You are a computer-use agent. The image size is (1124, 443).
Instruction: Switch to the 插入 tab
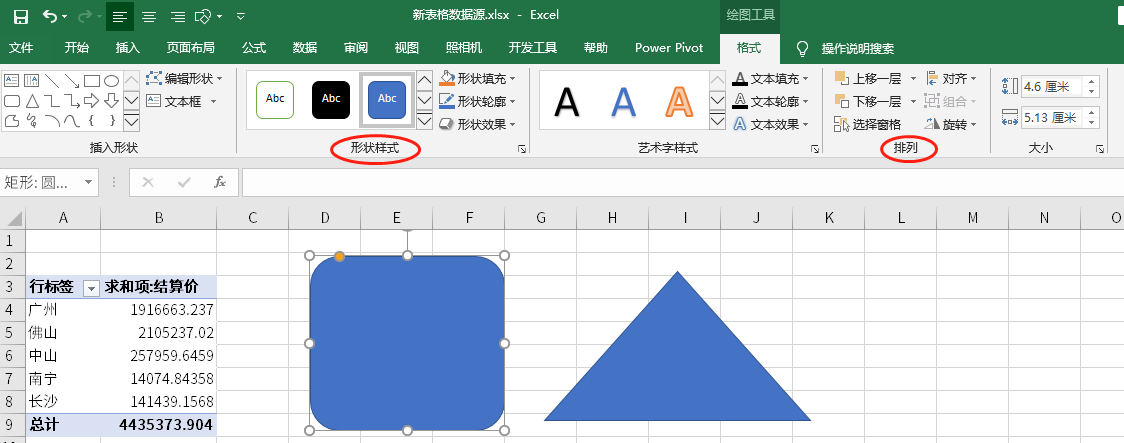[128, 48]
